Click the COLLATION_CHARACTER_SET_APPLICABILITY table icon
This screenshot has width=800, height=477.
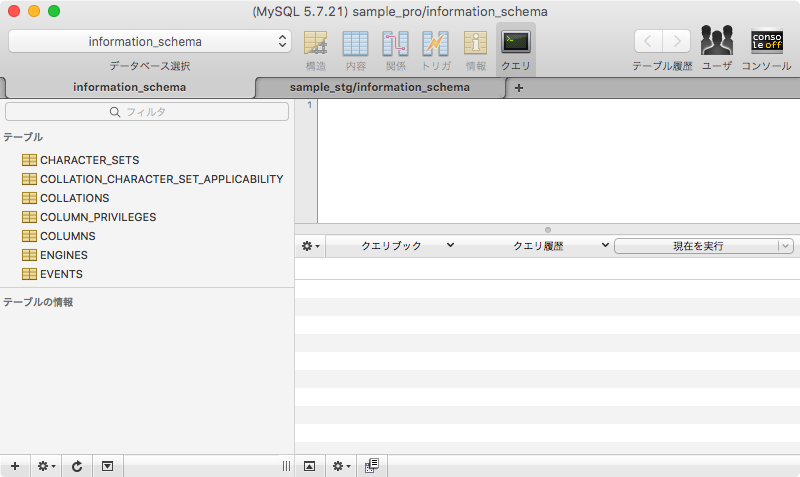point(29,179)
